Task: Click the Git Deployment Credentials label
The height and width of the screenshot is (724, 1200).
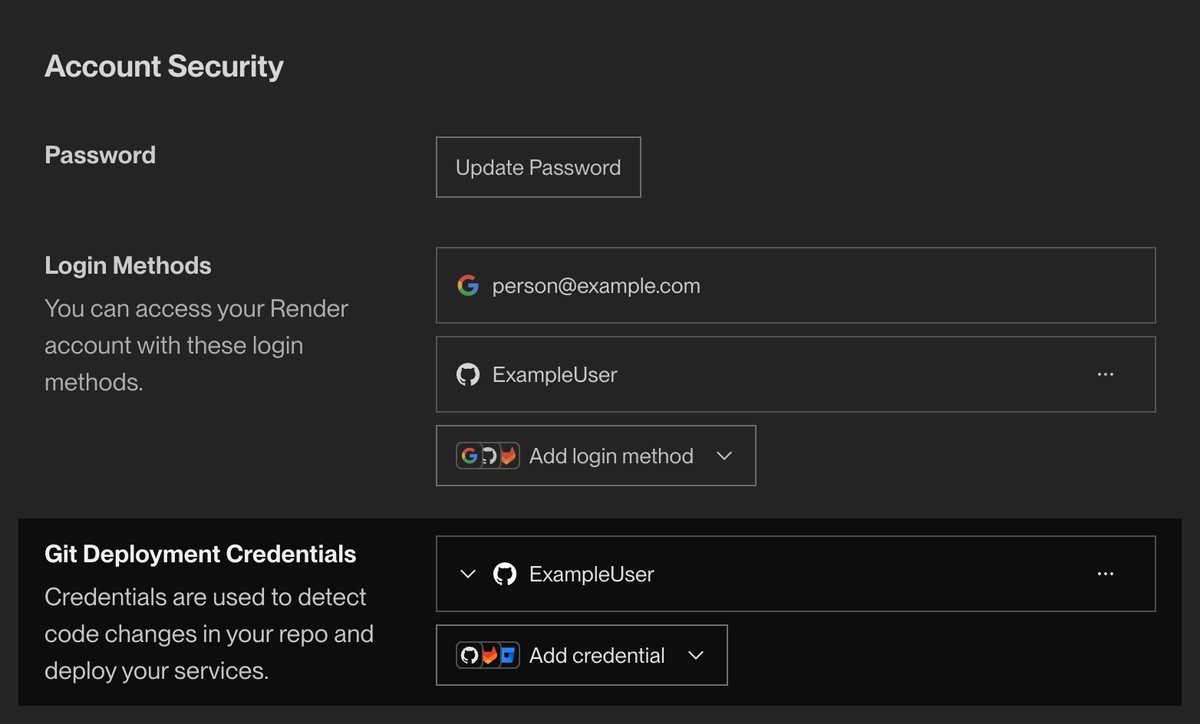Action: click(x=200, y=553)
